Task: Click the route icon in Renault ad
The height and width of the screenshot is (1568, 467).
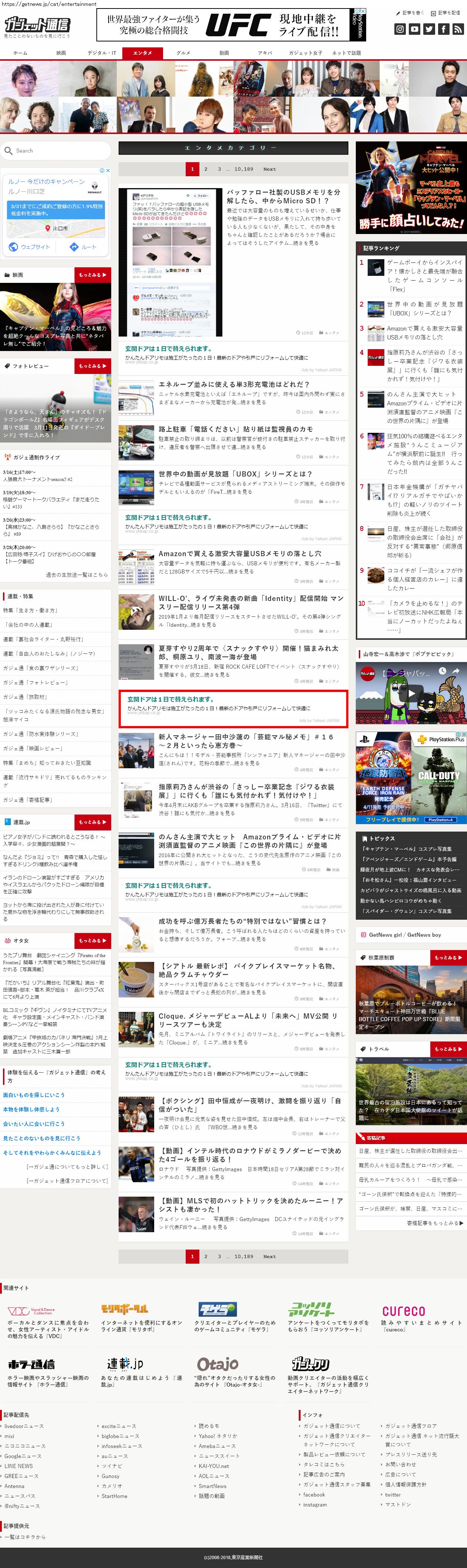Action: [74, 247]
